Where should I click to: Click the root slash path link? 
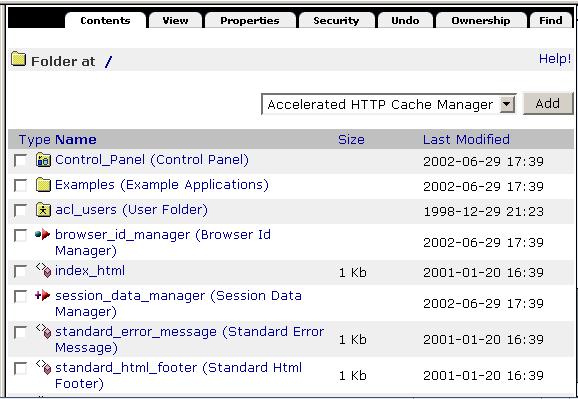(x=108, y=61)
